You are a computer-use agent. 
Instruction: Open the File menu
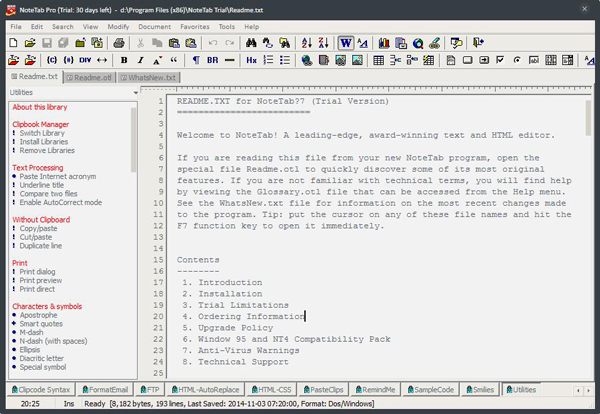point(16,27)
